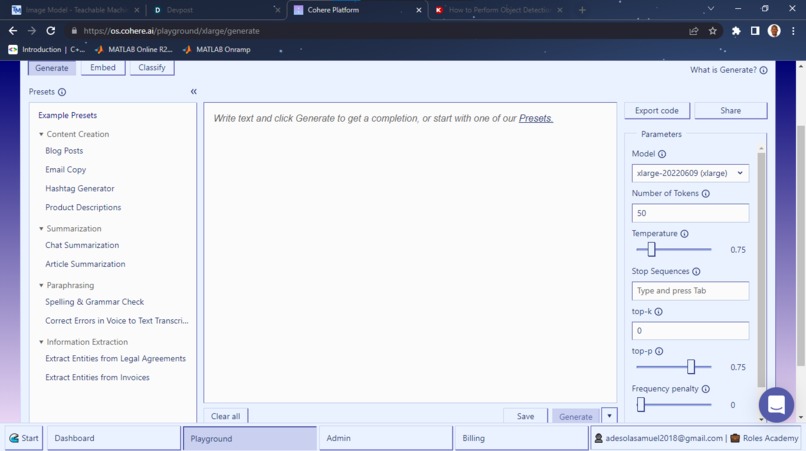Open the Model info tooltip icon
This screenshot has width=806, height=451.
click(x=662, y=154)
